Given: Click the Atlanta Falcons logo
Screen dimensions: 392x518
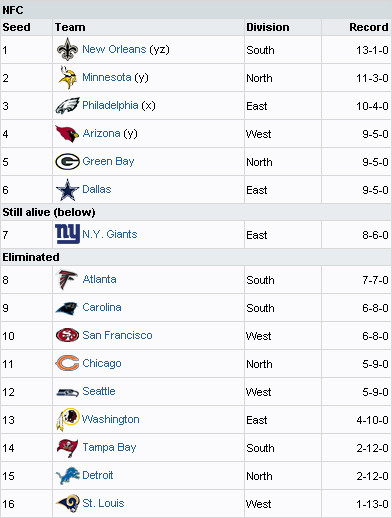Looking at the screenshot, I should point(67,279).
